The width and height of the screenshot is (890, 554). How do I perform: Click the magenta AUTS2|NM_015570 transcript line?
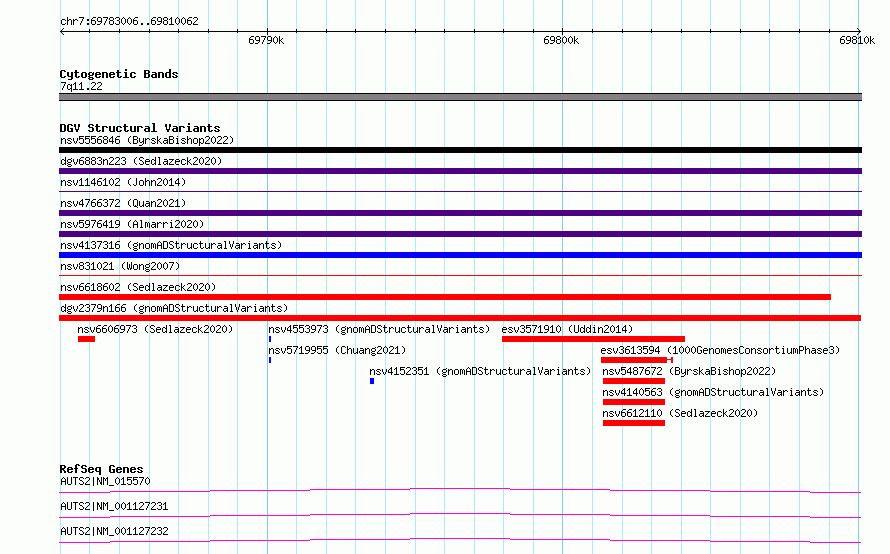[x=460, y=490]
